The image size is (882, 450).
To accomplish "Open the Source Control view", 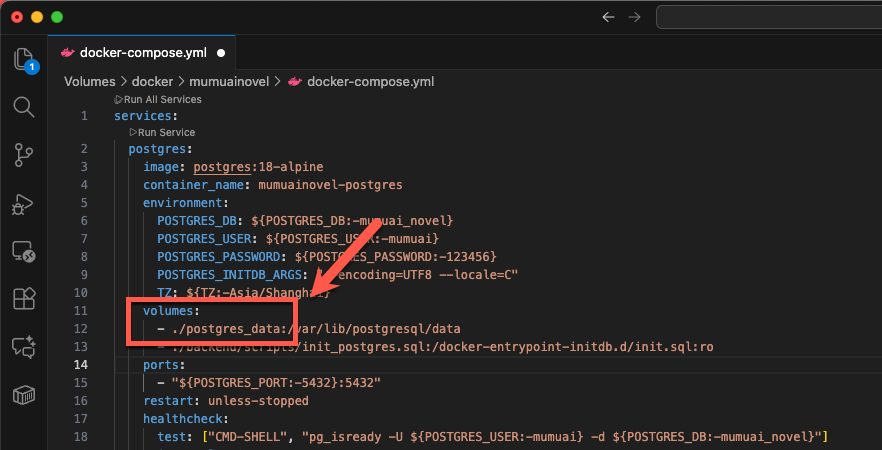I will pyautogui.click(x=23, y=154).
